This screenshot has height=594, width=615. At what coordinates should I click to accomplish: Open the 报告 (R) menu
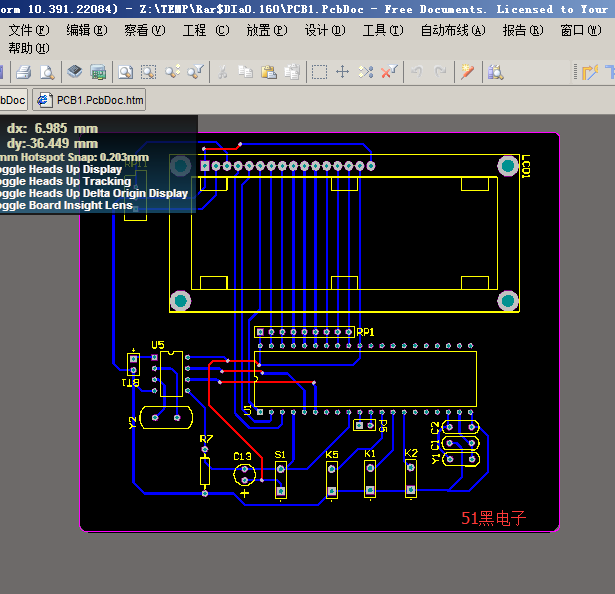(x=523, y=30)
